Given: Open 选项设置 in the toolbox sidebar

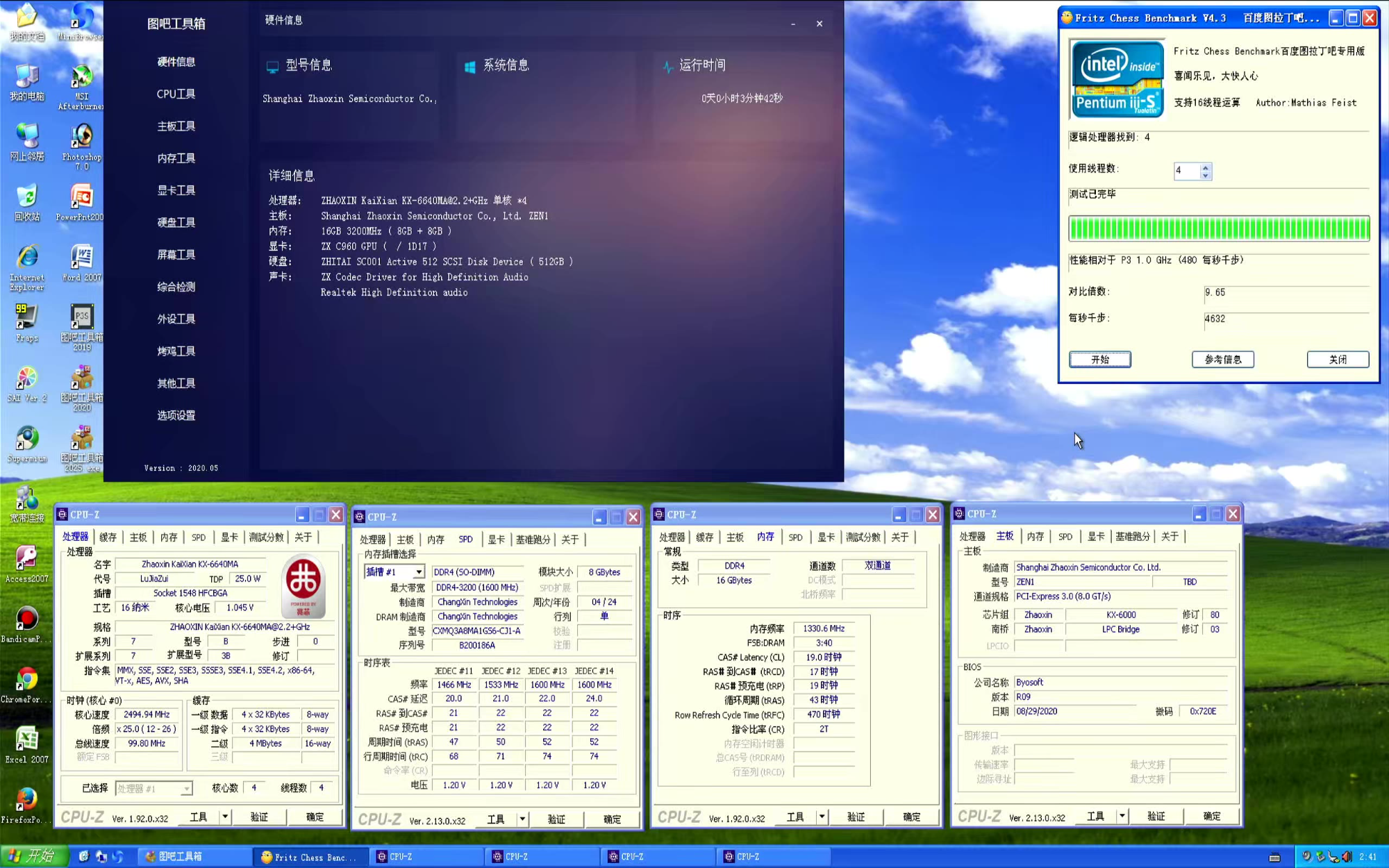Looking at the screenshot, I should [176, 415].
